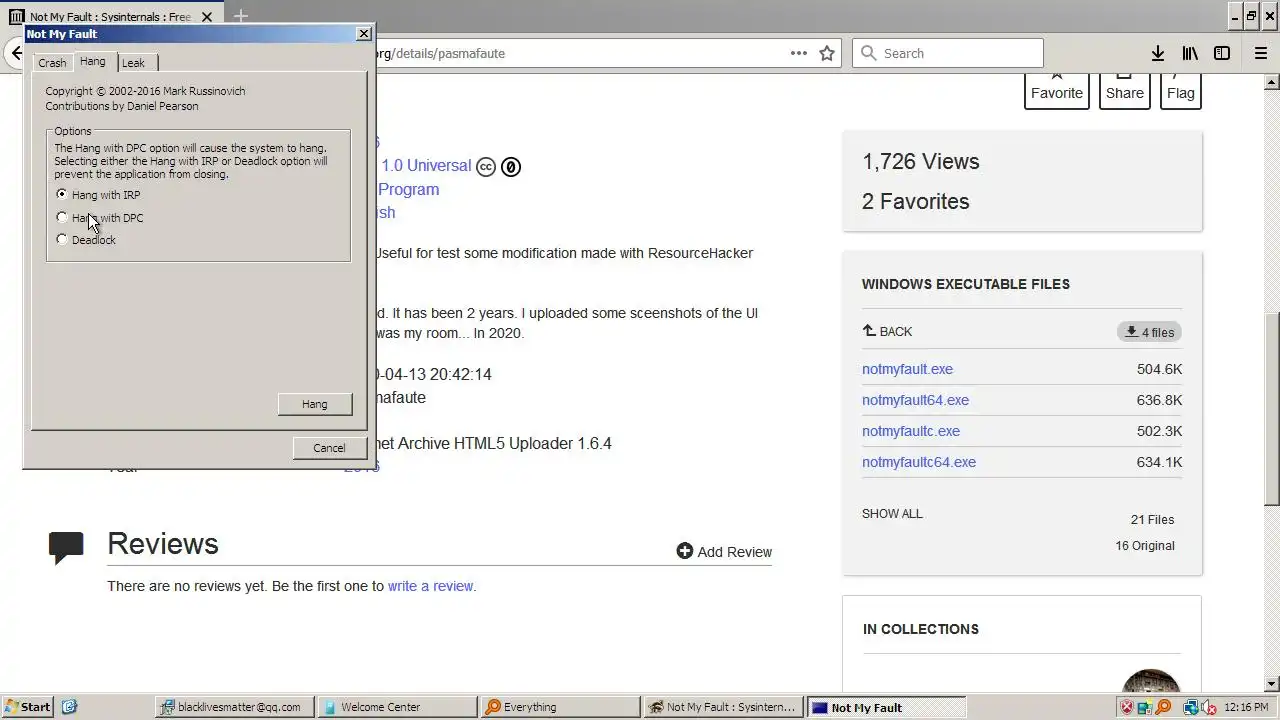This screenshot has width=1280, height=720.
Task: Click the public domain zero icon
Action: point(511,167)
